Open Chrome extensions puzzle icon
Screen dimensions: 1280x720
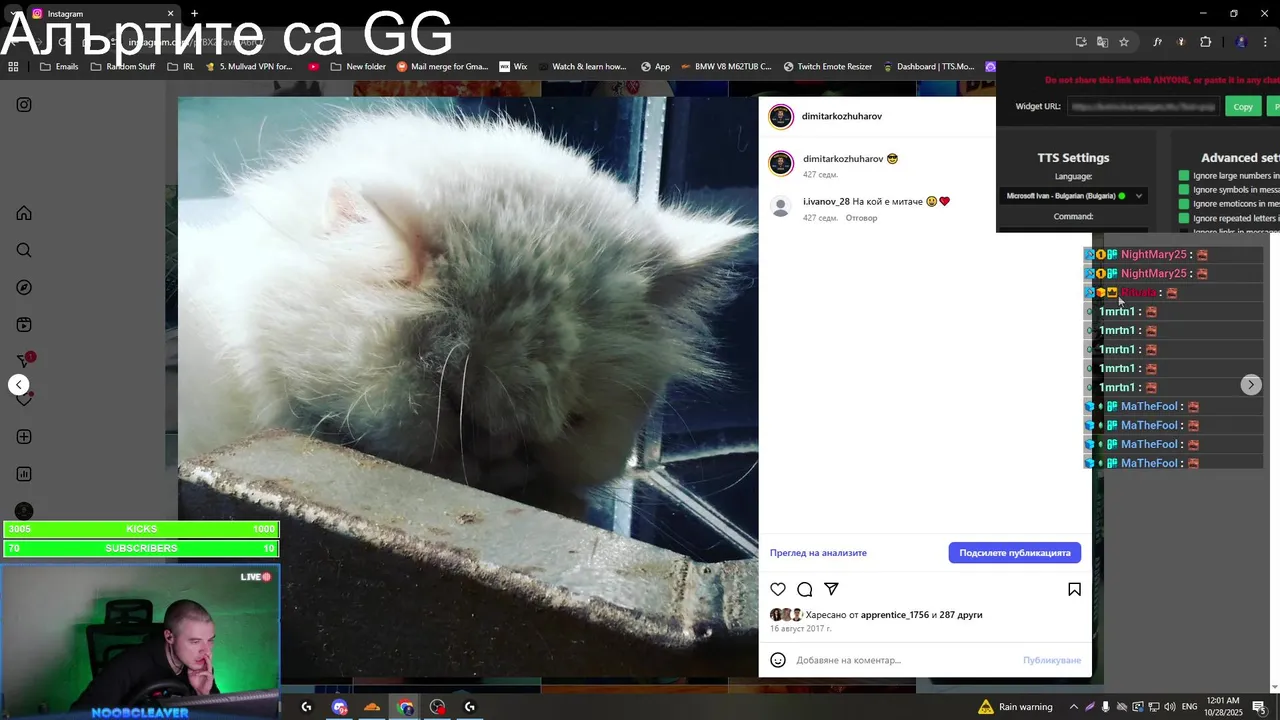click(x=1205, y=42)
